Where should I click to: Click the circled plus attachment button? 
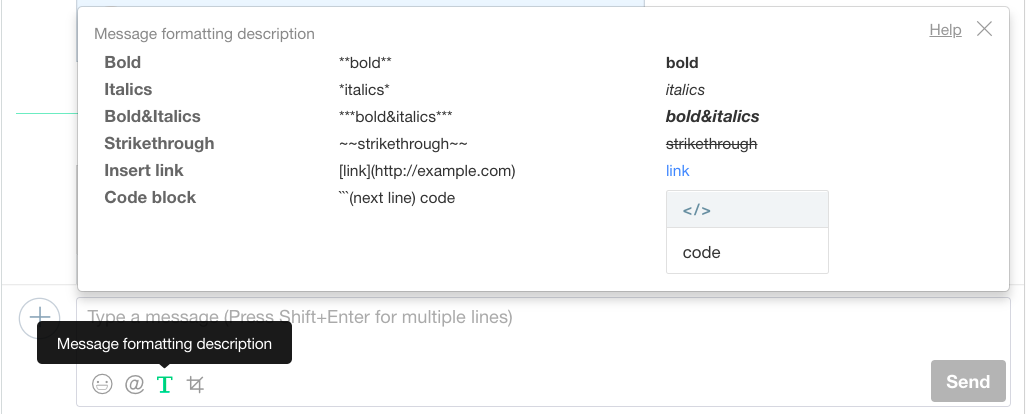[40, 318]
